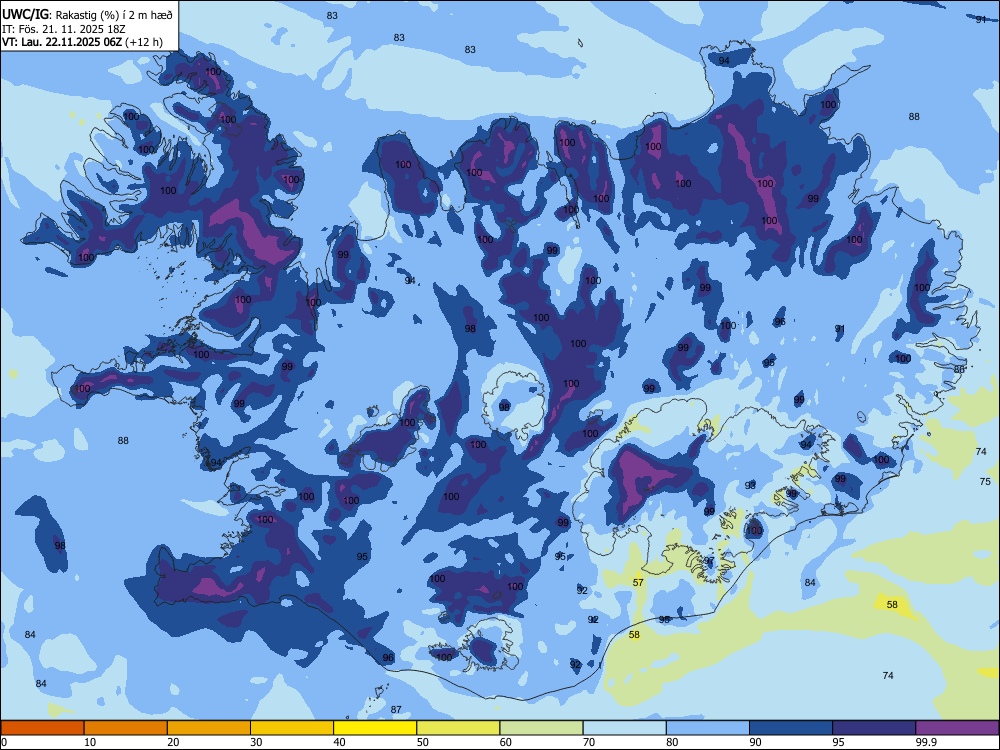Select the orange 10–20 legend swatch
Screen dimensions: 1000x750
[x=126, y=728]
